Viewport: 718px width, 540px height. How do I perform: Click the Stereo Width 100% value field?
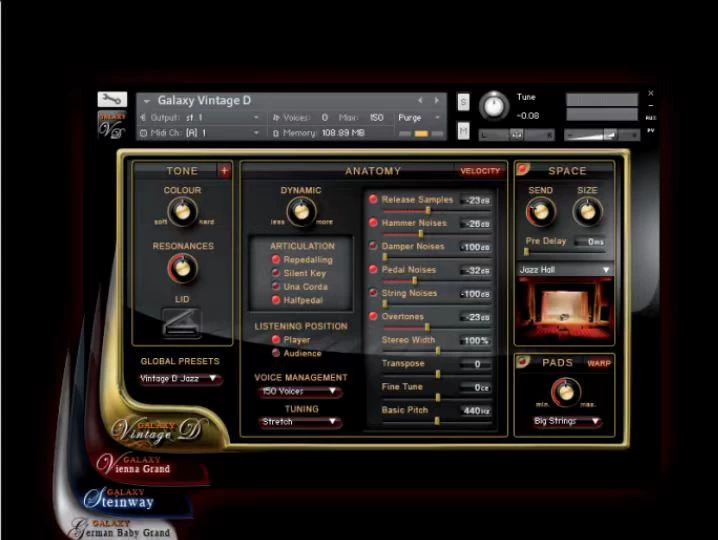[476, 340]
